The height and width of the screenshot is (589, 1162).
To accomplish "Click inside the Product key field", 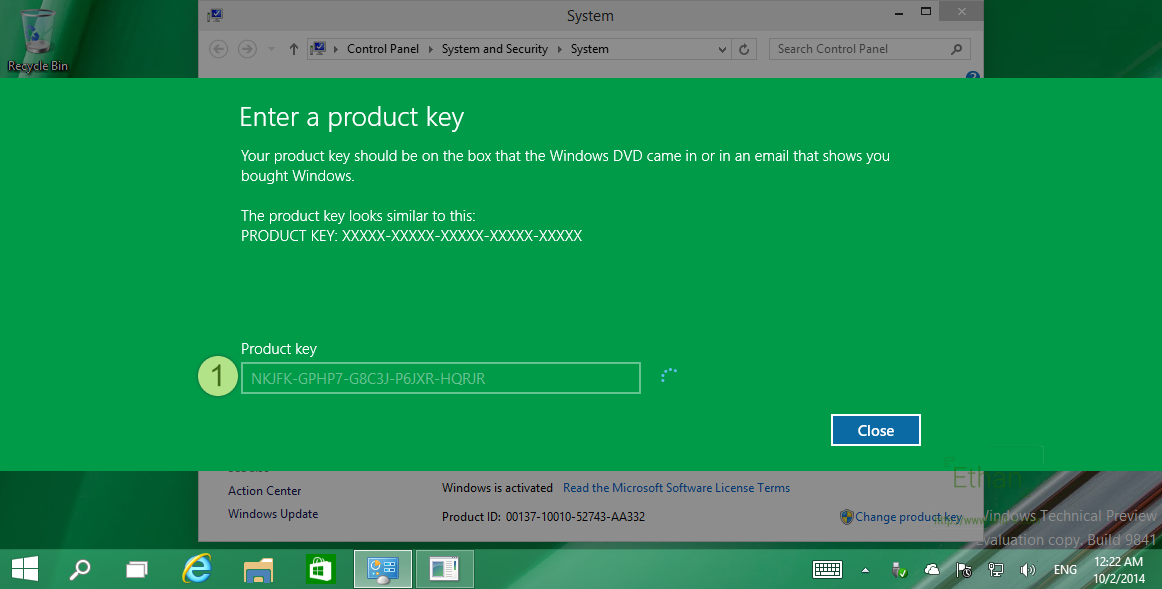I will pos(440,377).
